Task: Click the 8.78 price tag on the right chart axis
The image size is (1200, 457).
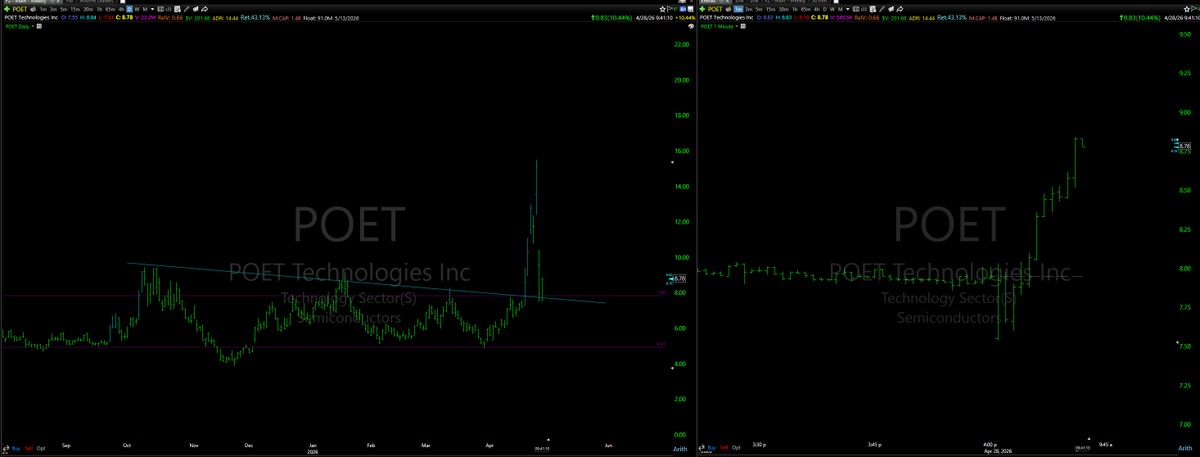Action: click(1184, 146)
